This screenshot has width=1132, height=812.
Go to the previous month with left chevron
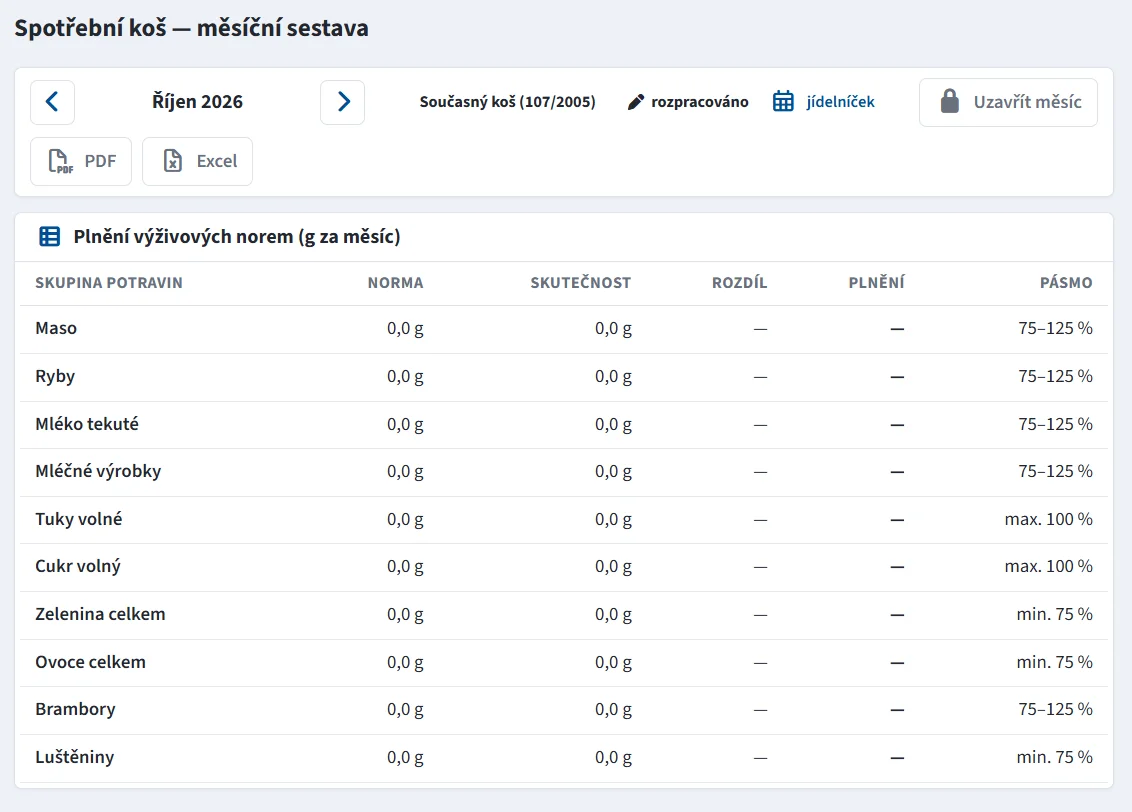(52, 102)
